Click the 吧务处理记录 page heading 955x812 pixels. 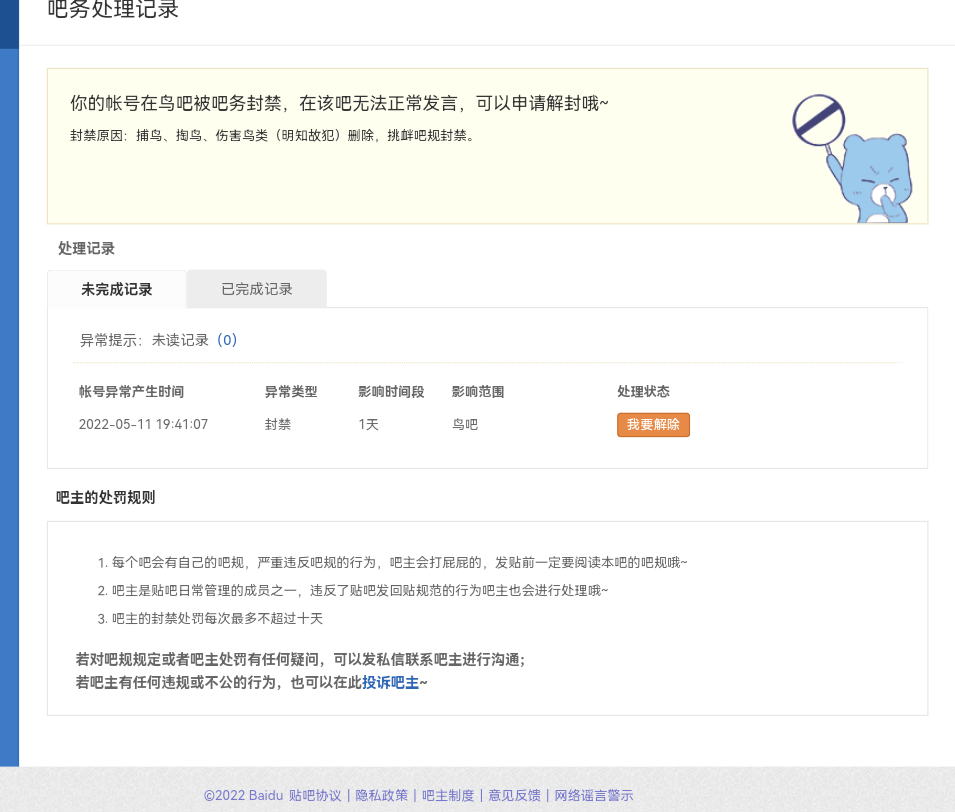click(x=113, y=12)
